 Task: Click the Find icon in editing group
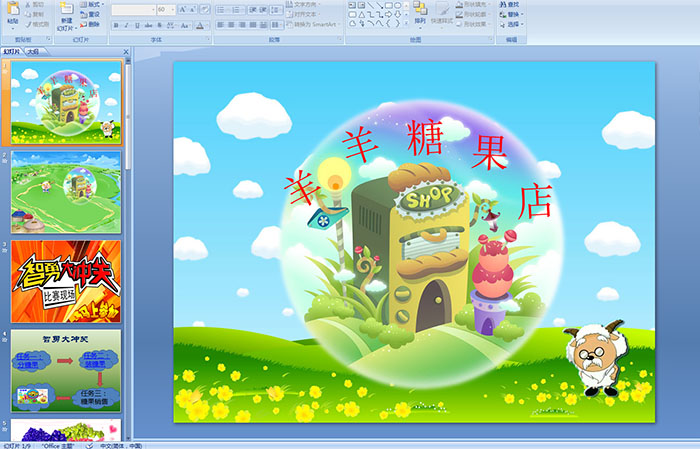(x=511, y=5)
